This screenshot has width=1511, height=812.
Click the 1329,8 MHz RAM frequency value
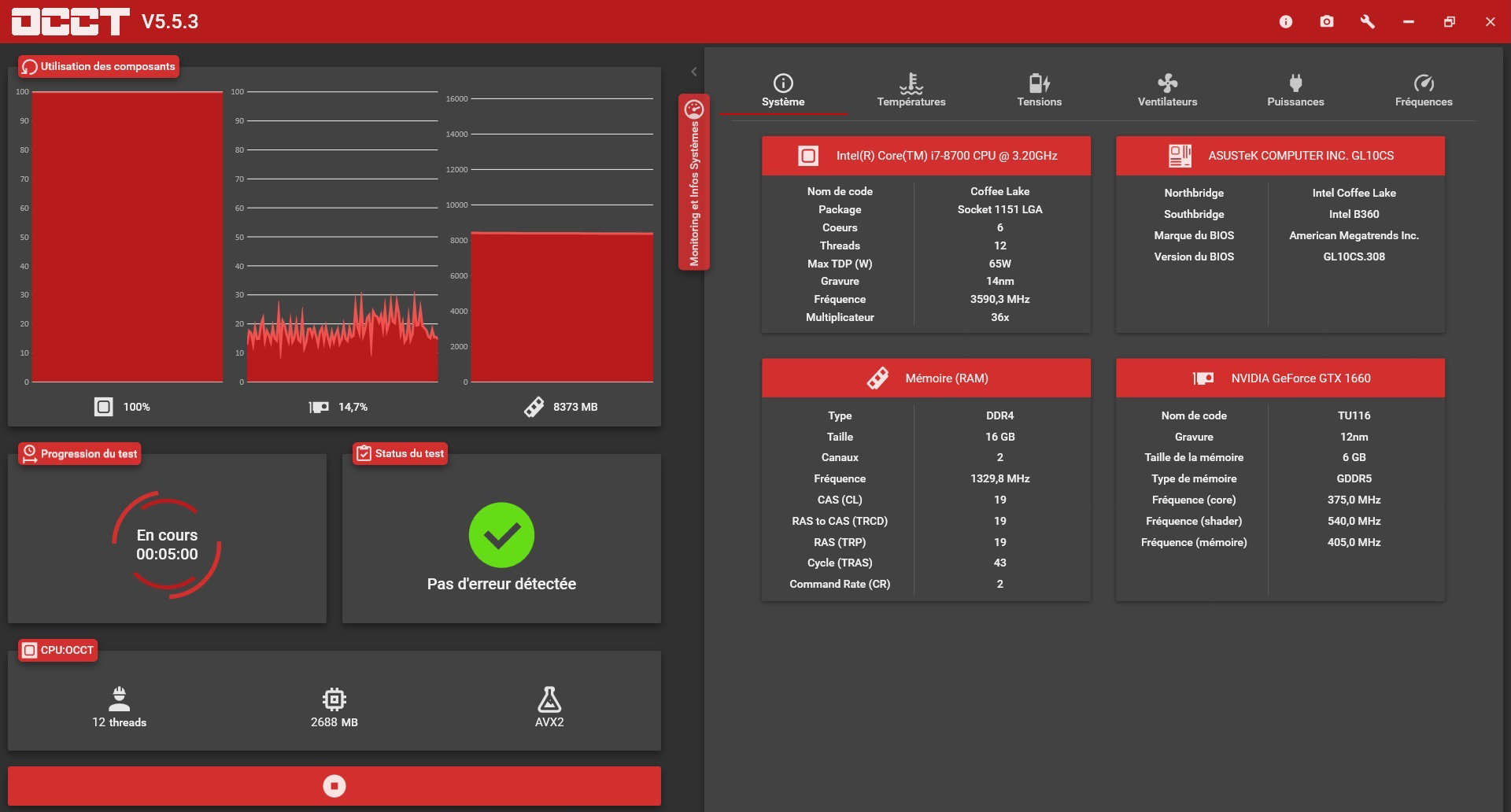[1000, 478]
